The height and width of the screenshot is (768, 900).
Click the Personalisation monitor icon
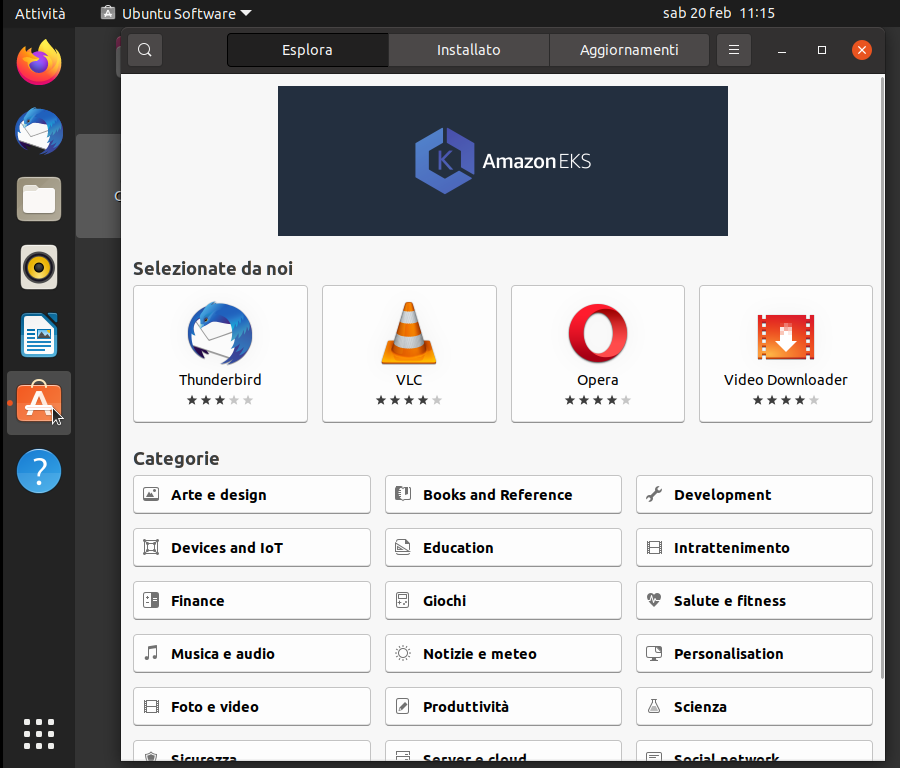(654, 653)
